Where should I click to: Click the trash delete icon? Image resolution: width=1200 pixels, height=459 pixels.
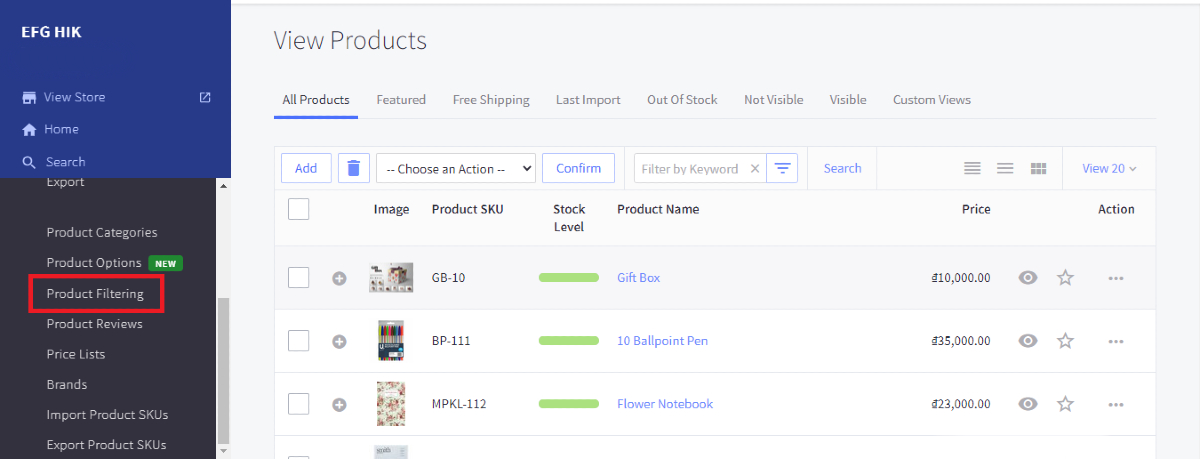[x=352, y=168]
